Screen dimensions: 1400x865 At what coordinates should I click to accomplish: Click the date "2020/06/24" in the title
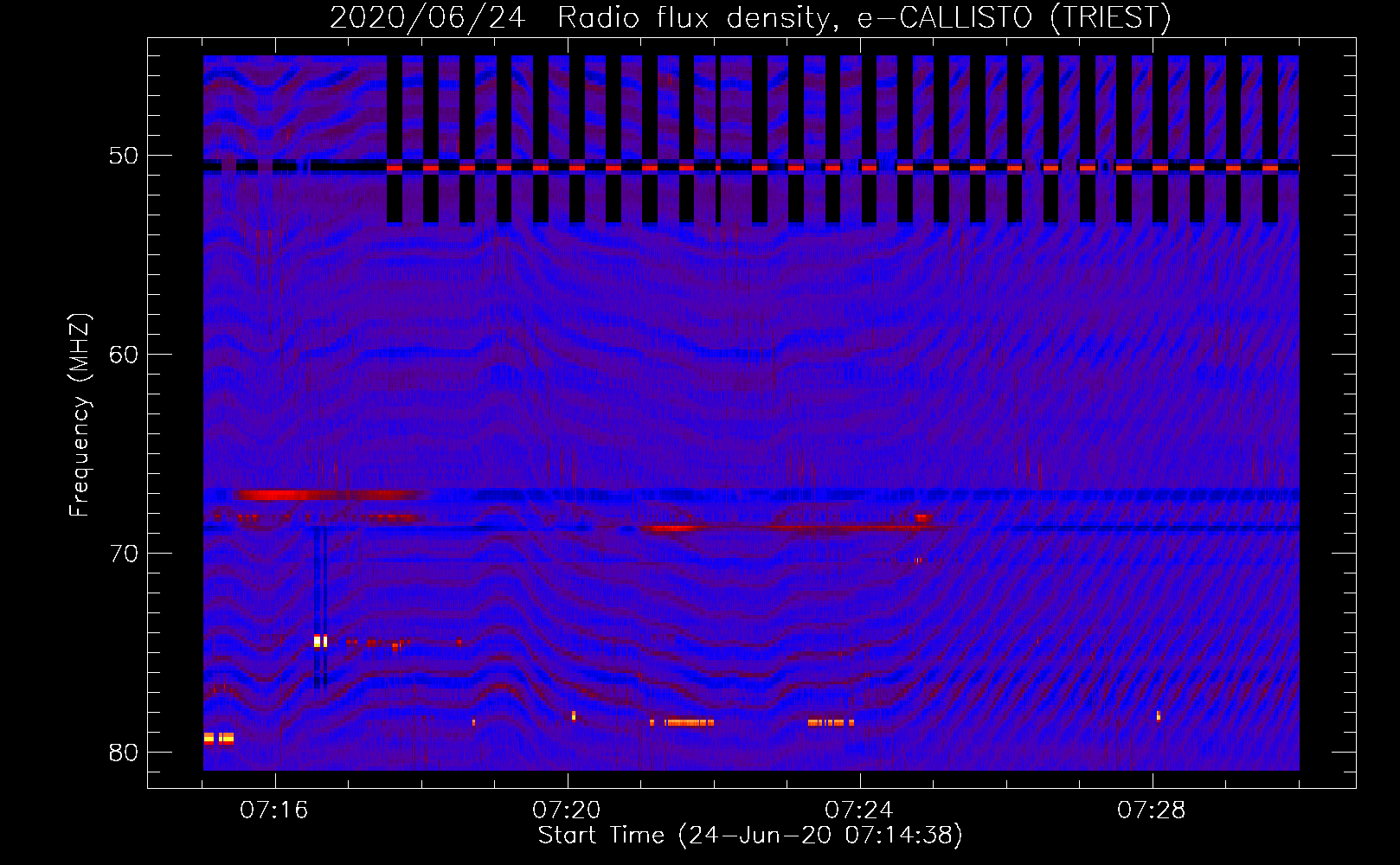[427, 18]
